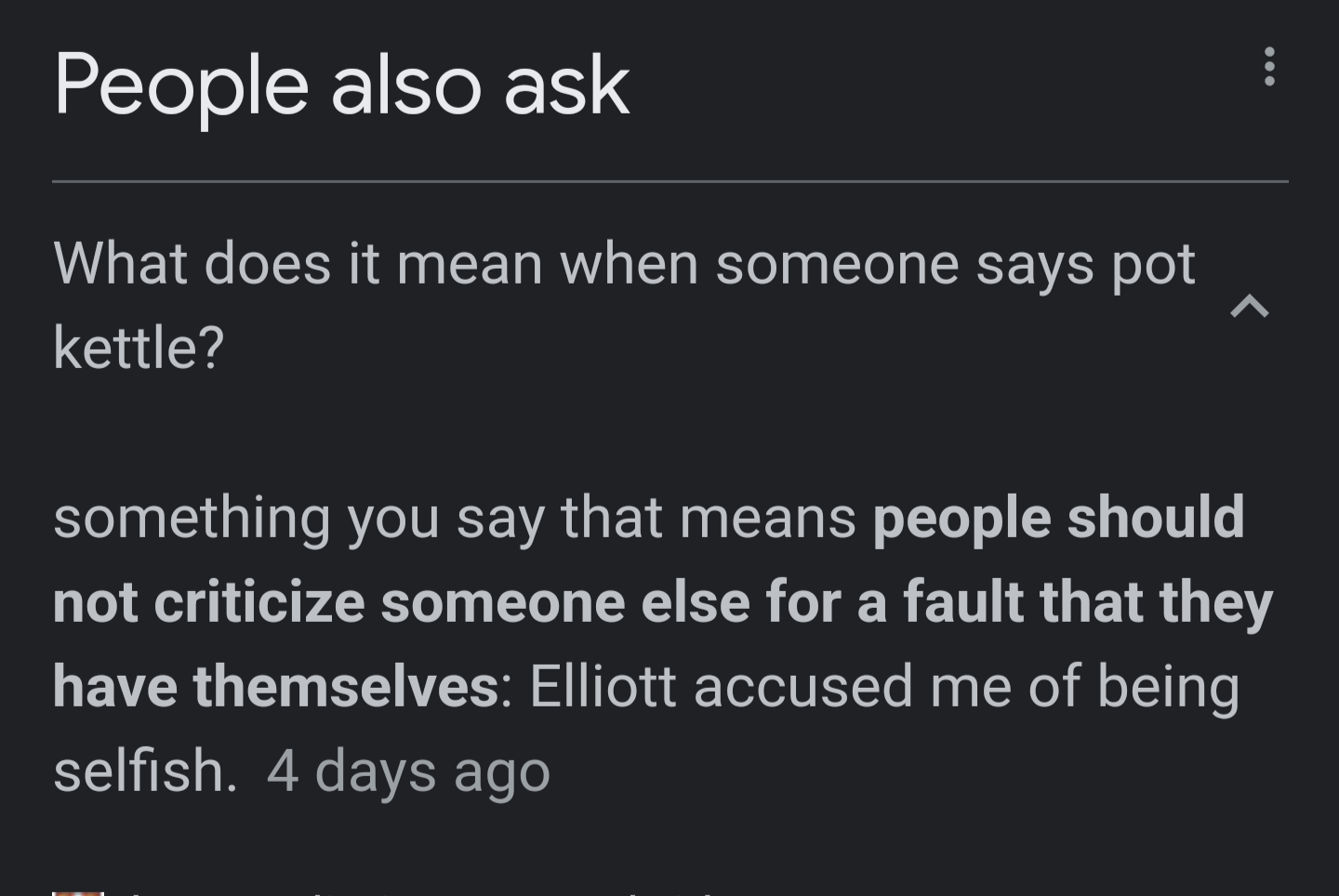Click the "4 days ago" date label
The width and height of the screenshot is (1339, 896).
click(x=408, y=771)
